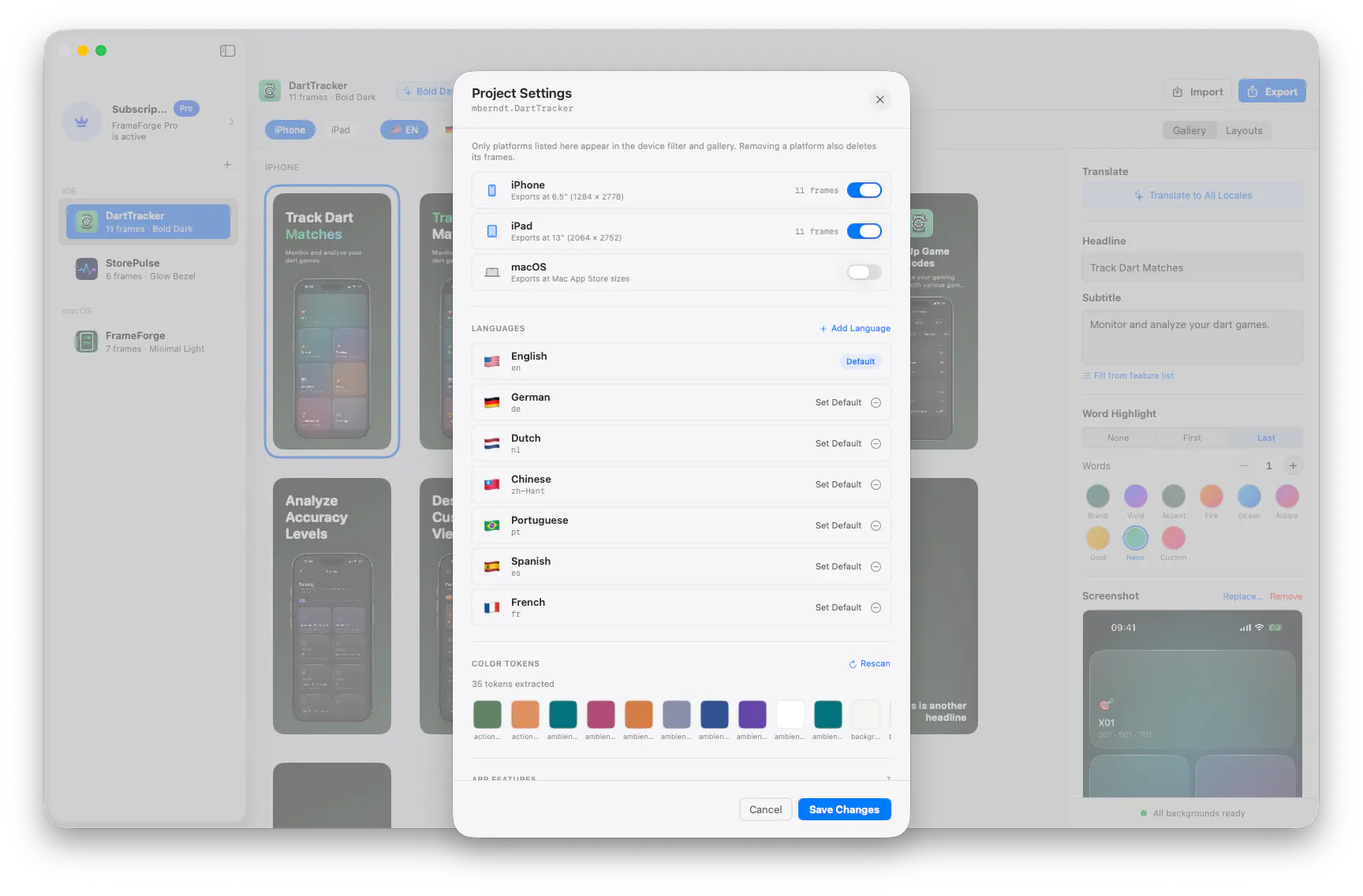Toggle the sidebar panel icon
Image resolution: width=1363 pixels, height=896 pixels.
click(x=227, y=50)
